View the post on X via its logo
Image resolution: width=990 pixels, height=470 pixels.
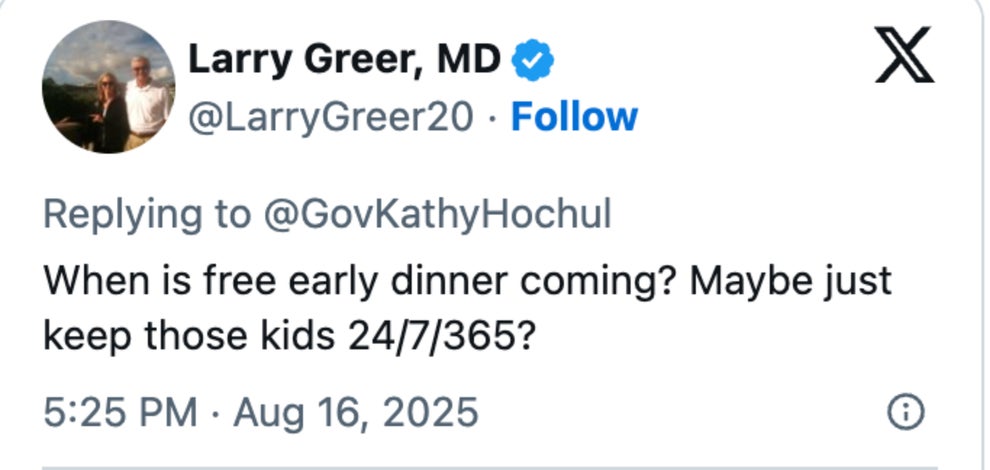pos(904,59)
